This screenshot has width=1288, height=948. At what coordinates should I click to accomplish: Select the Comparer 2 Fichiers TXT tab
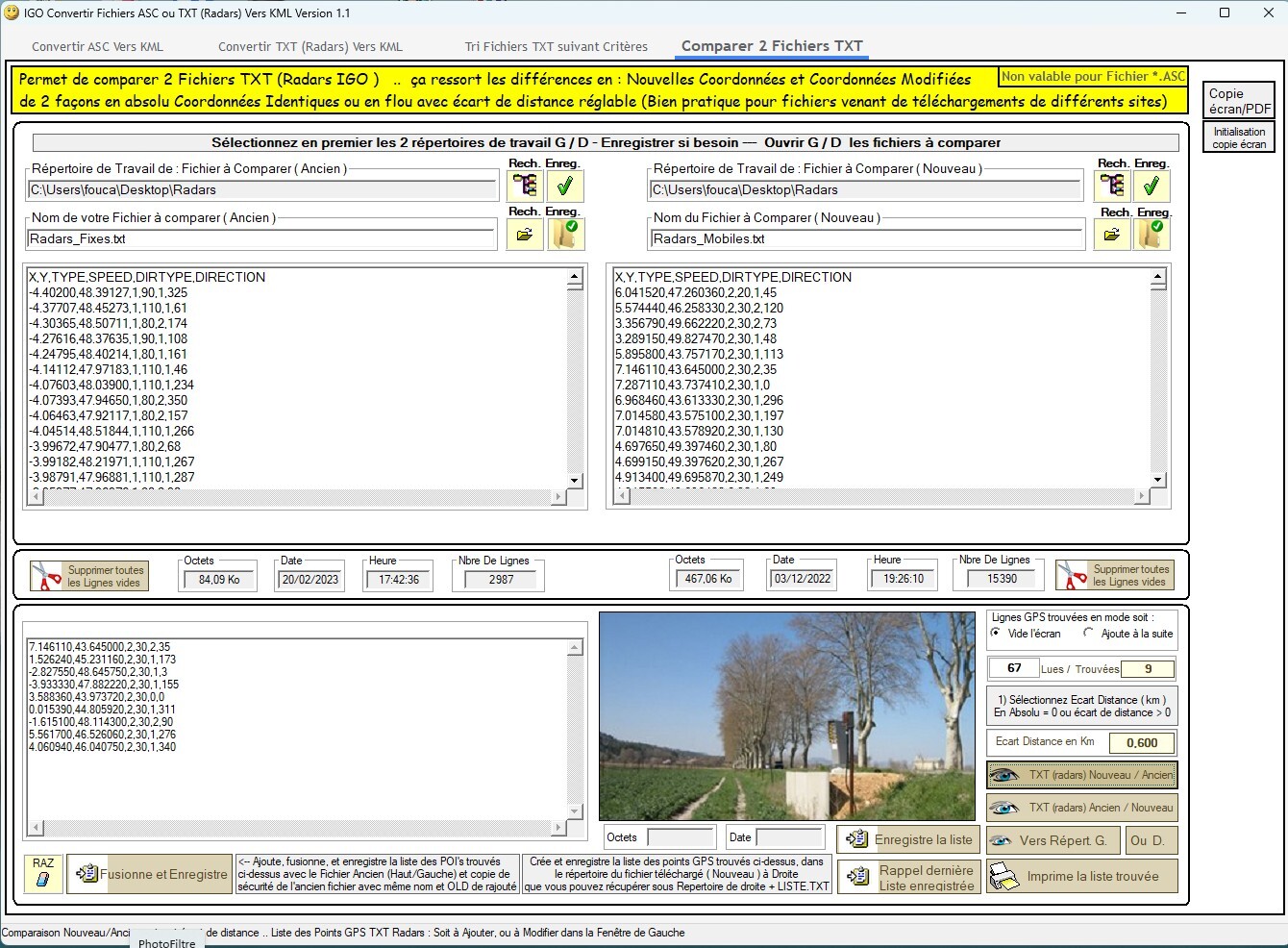tap(772, 46)
